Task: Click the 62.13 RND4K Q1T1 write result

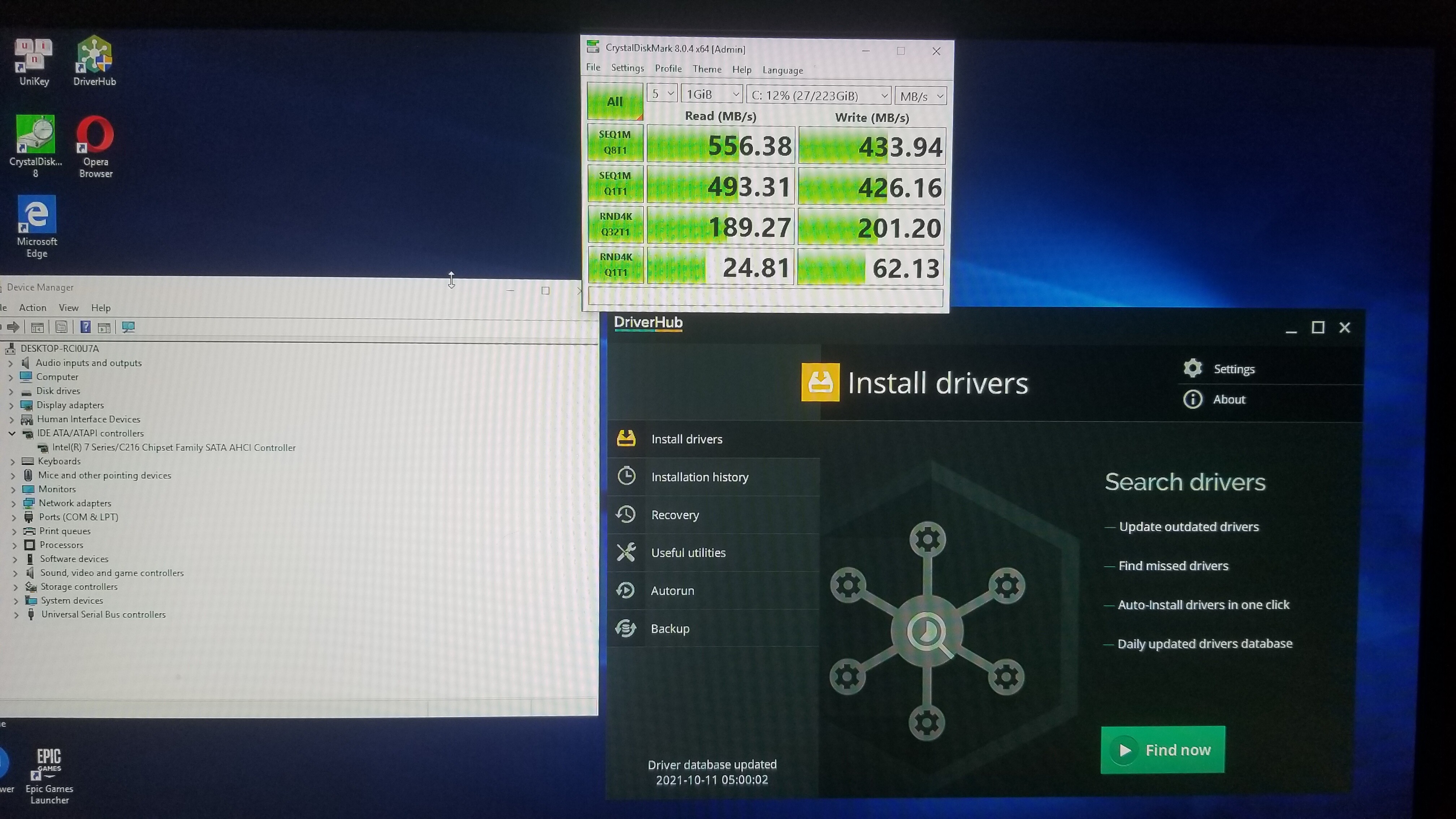Action: [871, 267]
